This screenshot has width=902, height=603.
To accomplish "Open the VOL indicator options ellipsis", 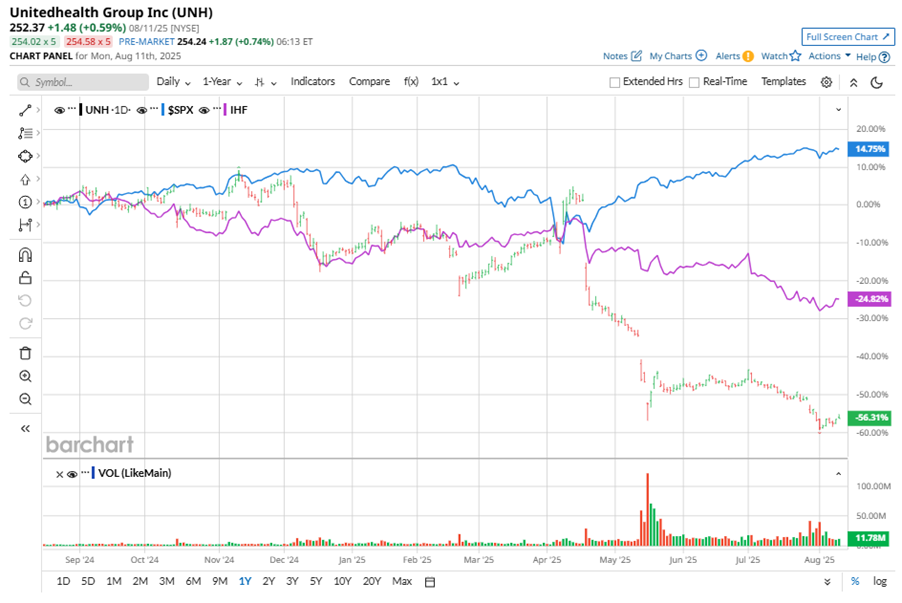I will [85, 472].
